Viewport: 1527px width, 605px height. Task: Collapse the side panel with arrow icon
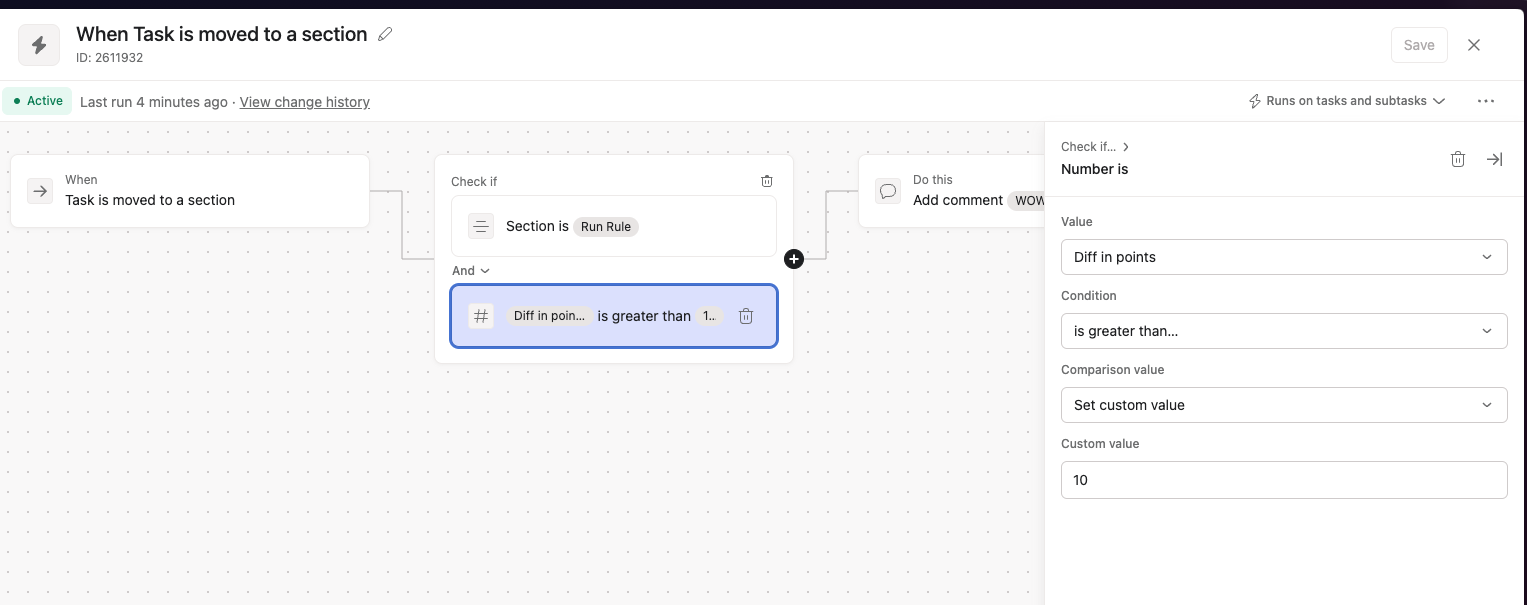(x=1494, y=159)
